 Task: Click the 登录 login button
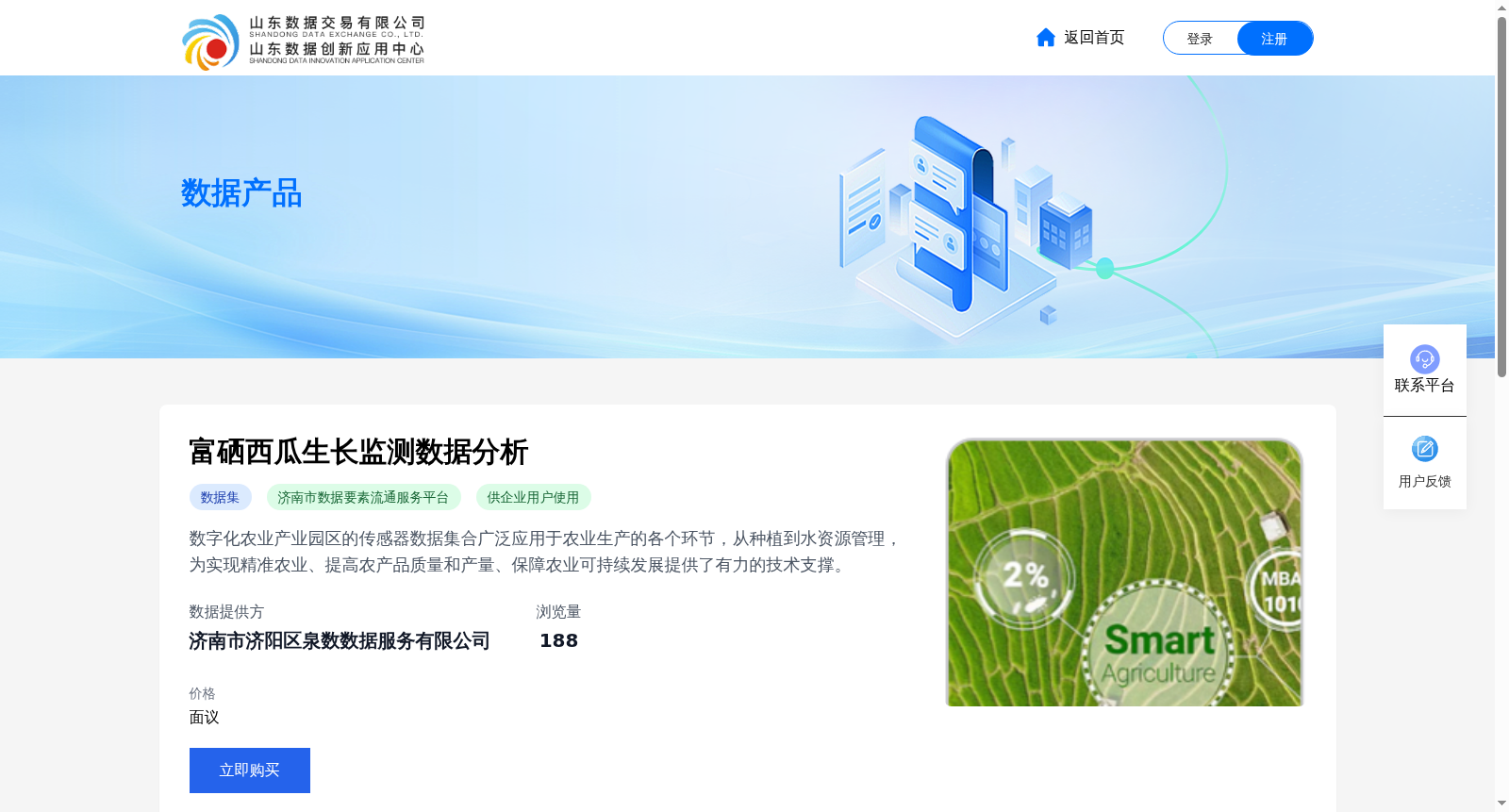point(1200,39)
